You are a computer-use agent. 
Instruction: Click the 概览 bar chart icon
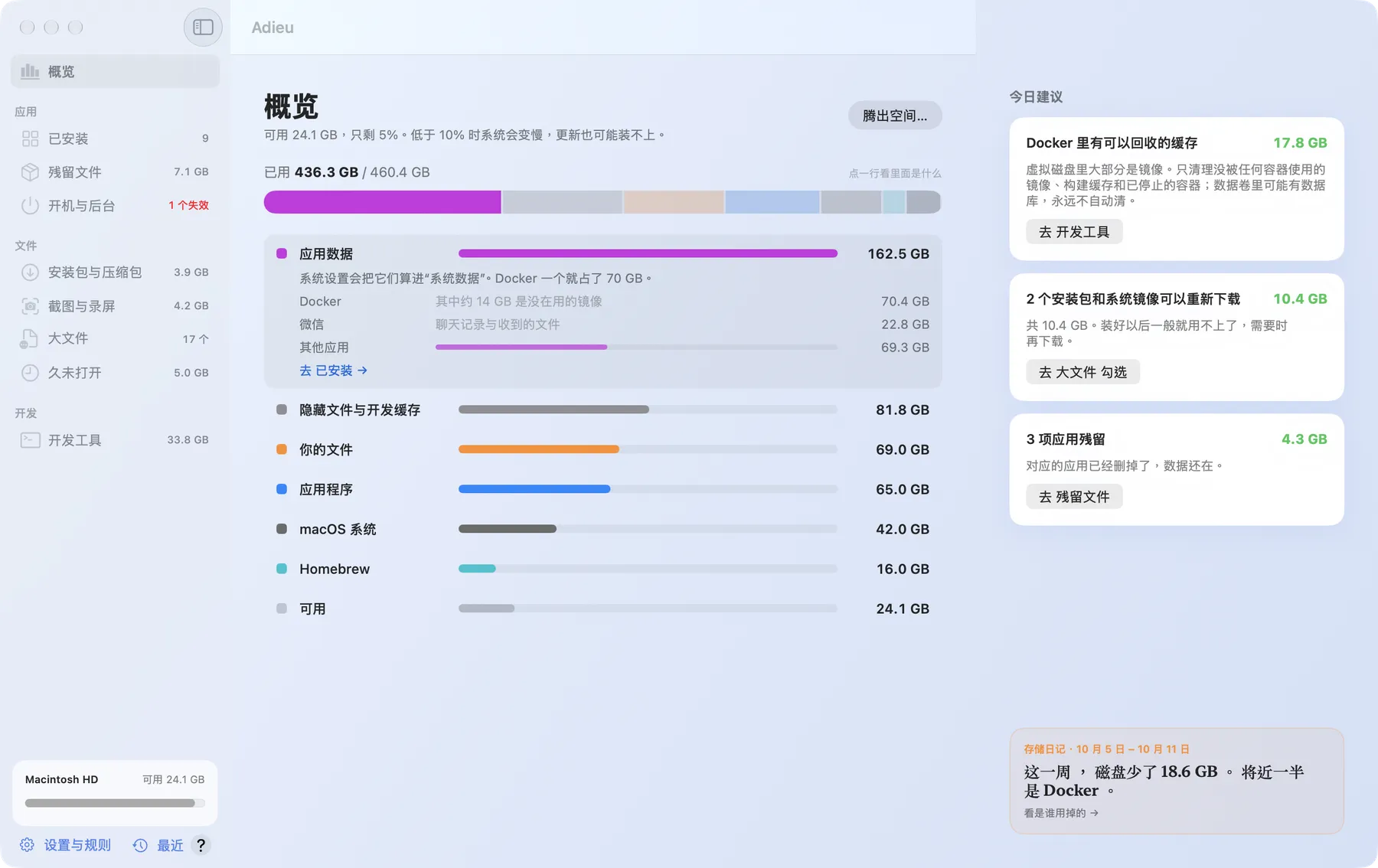30,71
